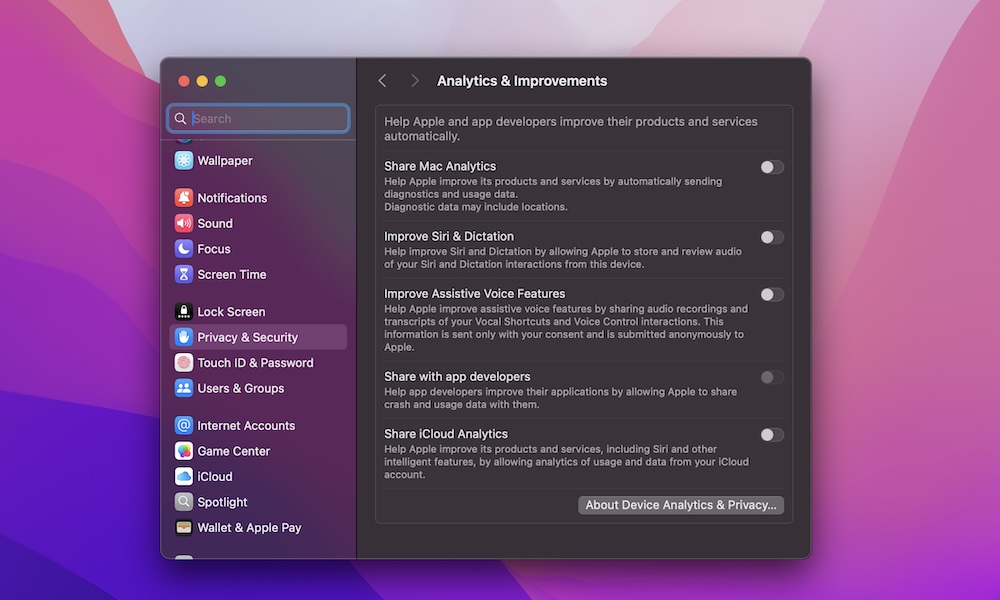Open Sound settings
This screenshot has height=600, width=1000.
point(215,223)
